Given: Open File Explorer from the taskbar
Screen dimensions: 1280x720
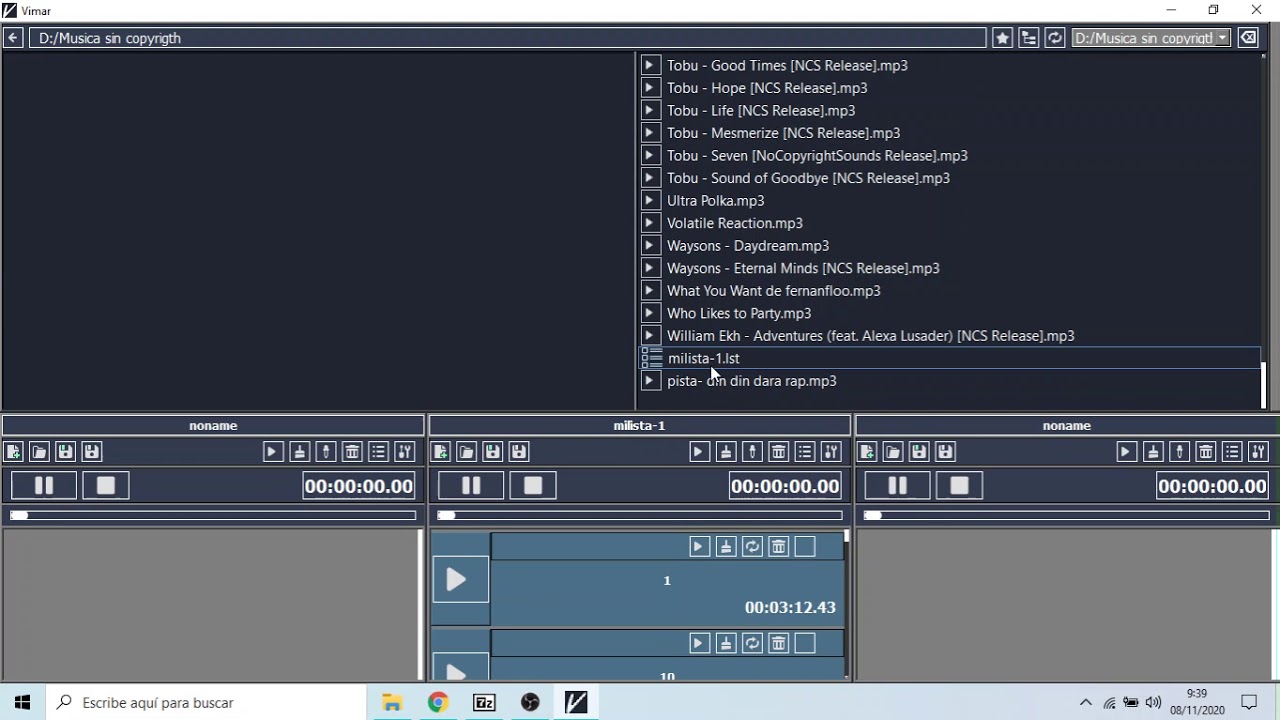Looking at the screenshot, I should pyautogui.click(x=392, y=703).
